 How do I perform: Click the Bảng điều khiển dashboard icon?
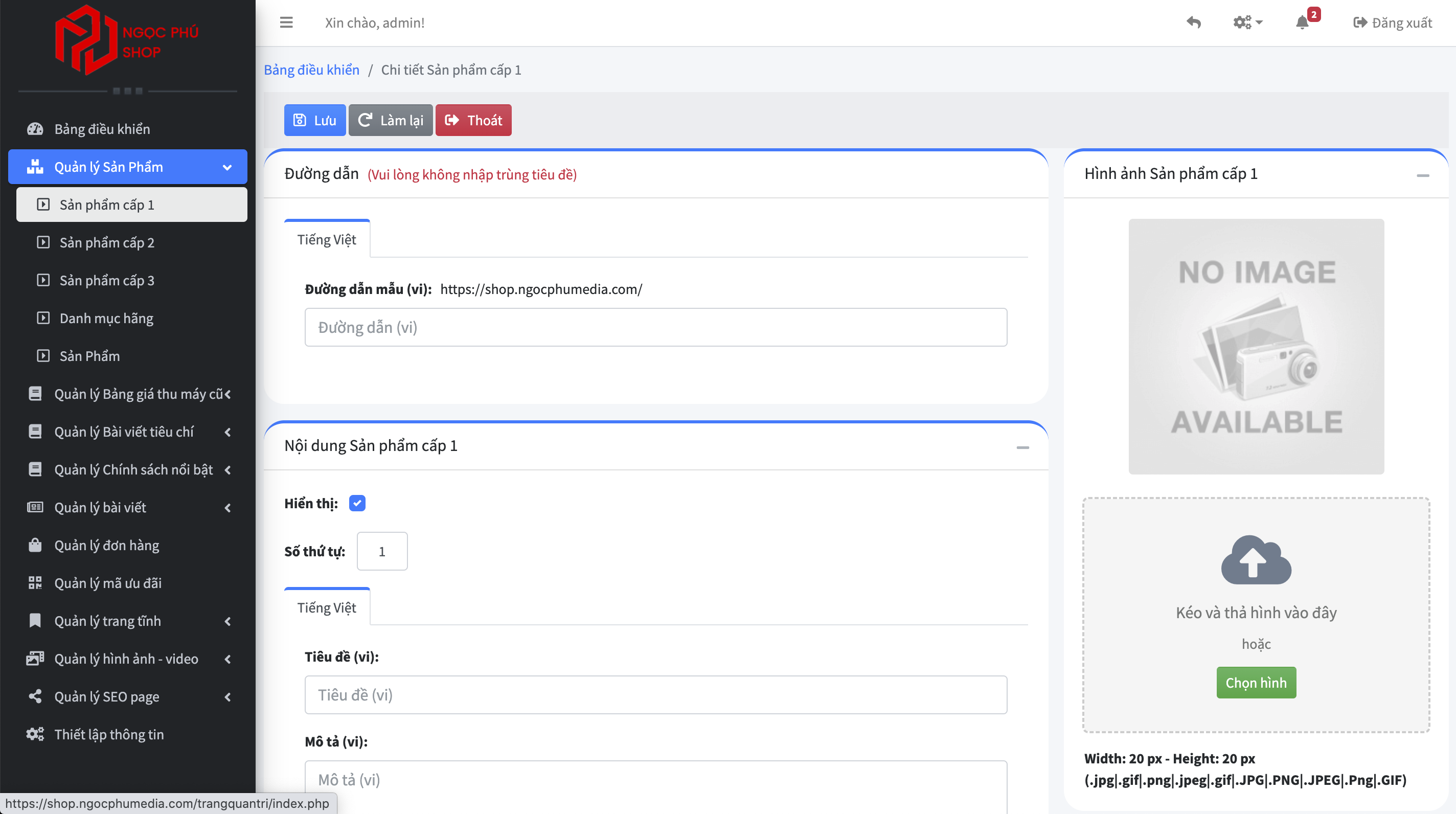coord(35,129)
